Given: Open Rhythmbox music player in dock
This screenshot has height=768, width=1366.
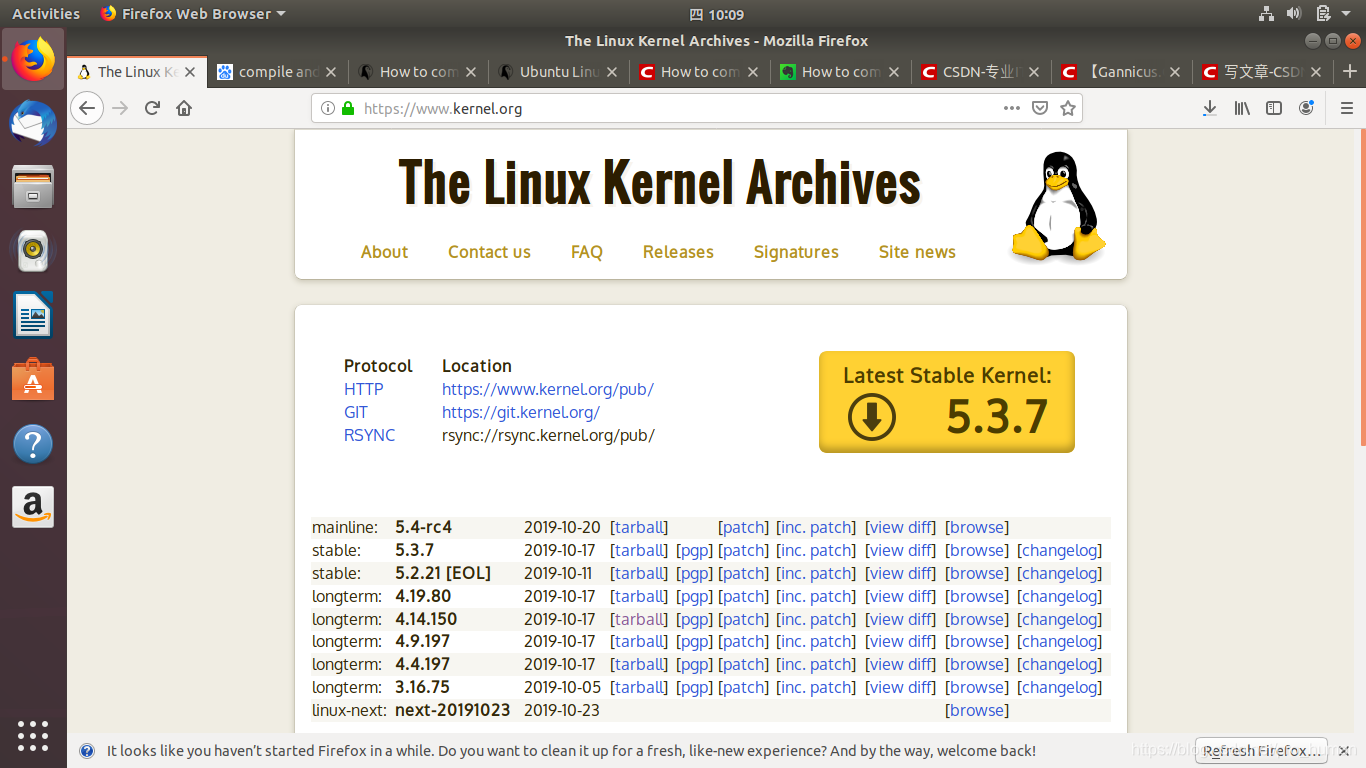Looking at the screenshot, I should click(33, 251).
